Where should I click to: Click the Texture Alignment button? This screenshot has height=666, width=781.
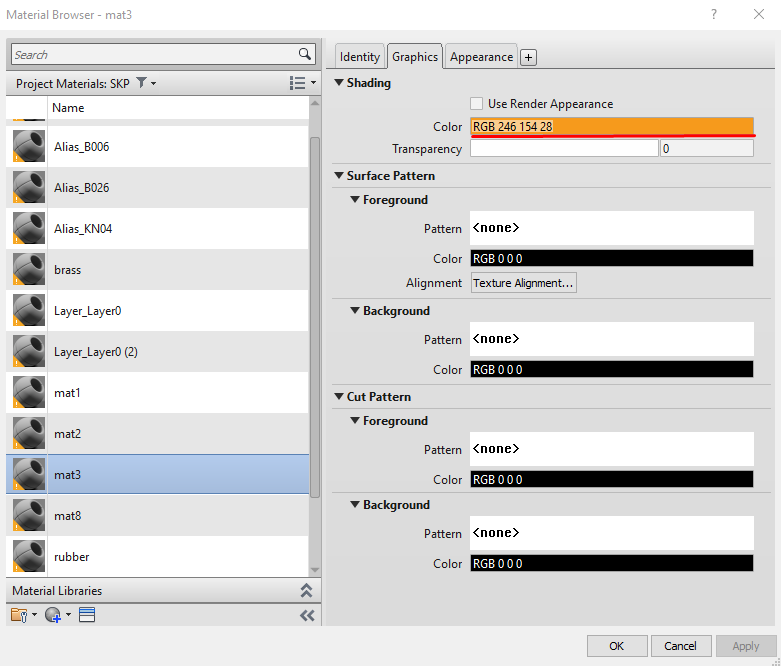[523, 283]
